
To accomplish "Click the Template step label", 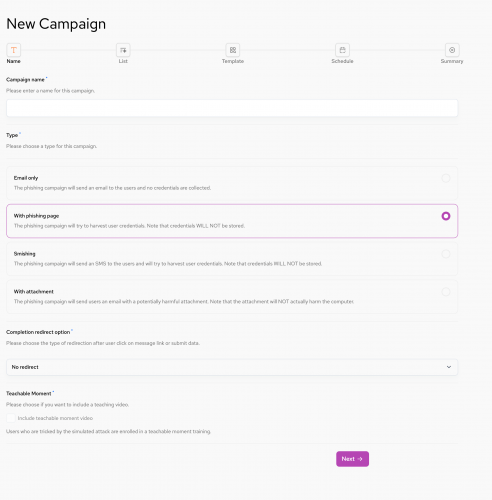I will click(233, 61).
